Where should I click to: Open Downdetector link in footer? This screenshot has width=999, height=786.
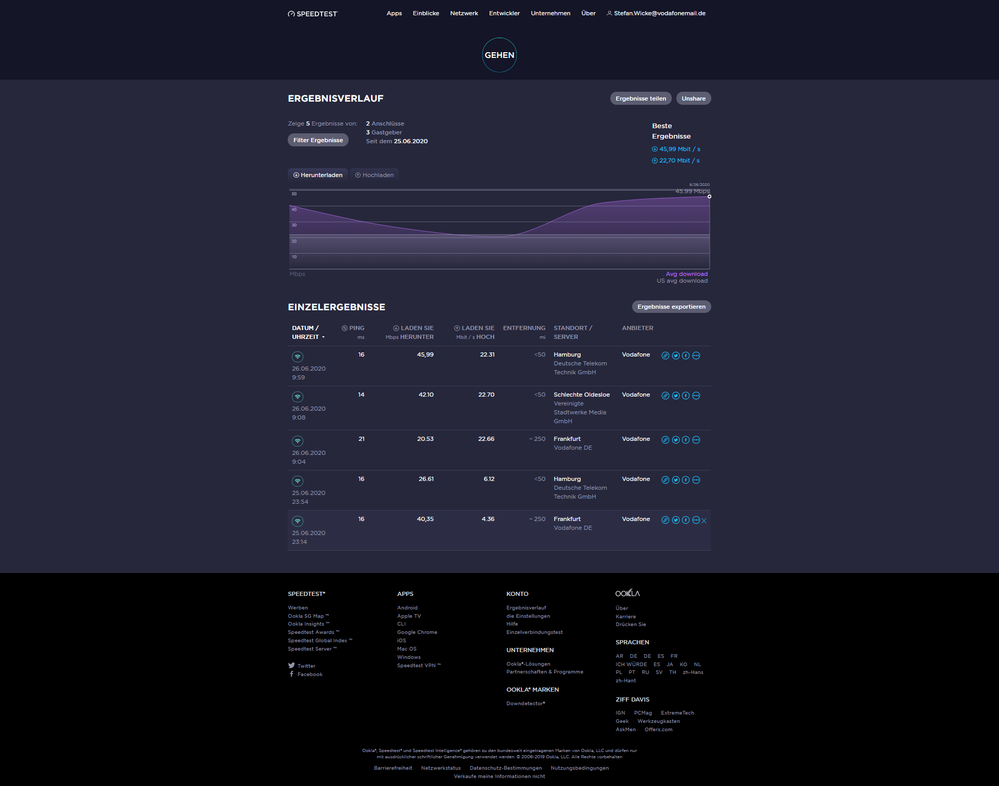point(526,704)
